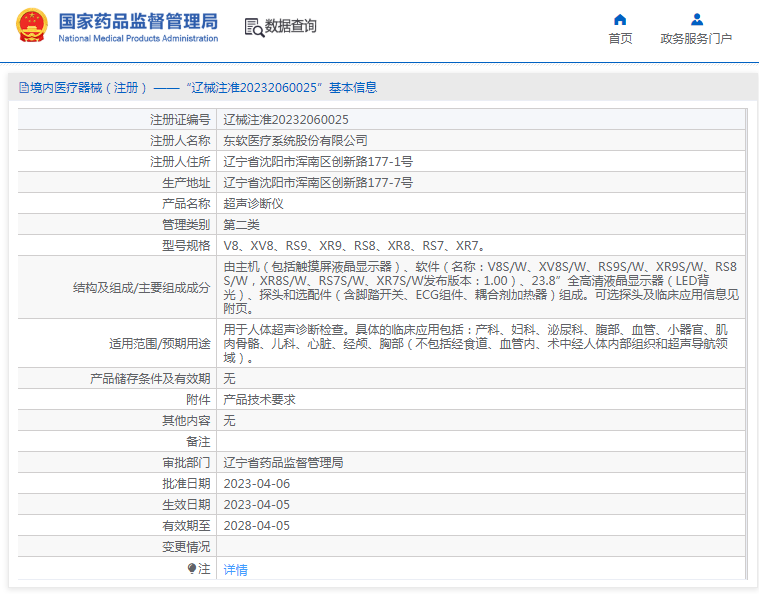Click the 适用范围/预期用途 label
Image resolution: width=759 pixels, height=594 pixels.
click(160, 344)
